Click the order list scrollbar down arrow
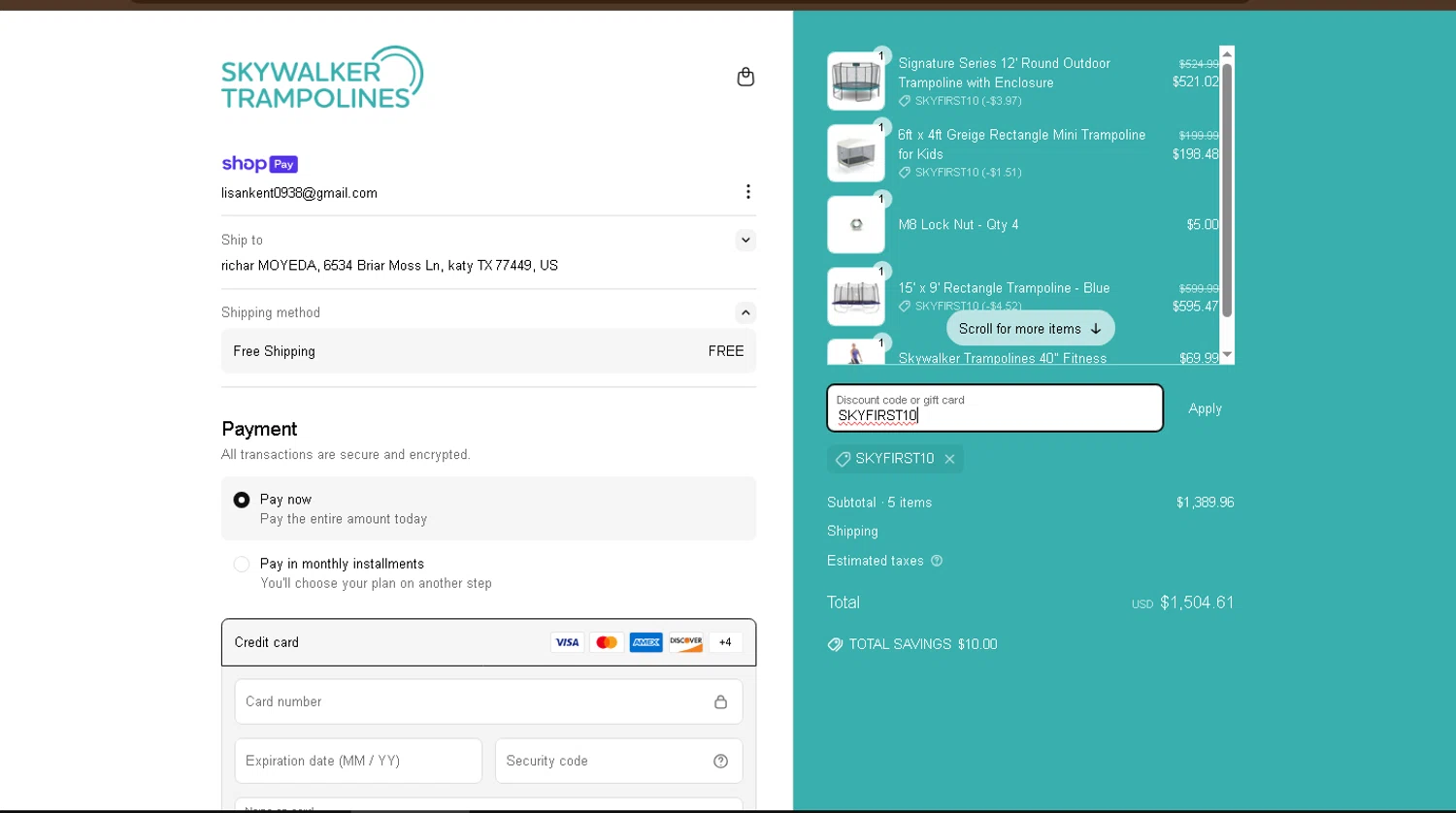 tap(1227, 355)
